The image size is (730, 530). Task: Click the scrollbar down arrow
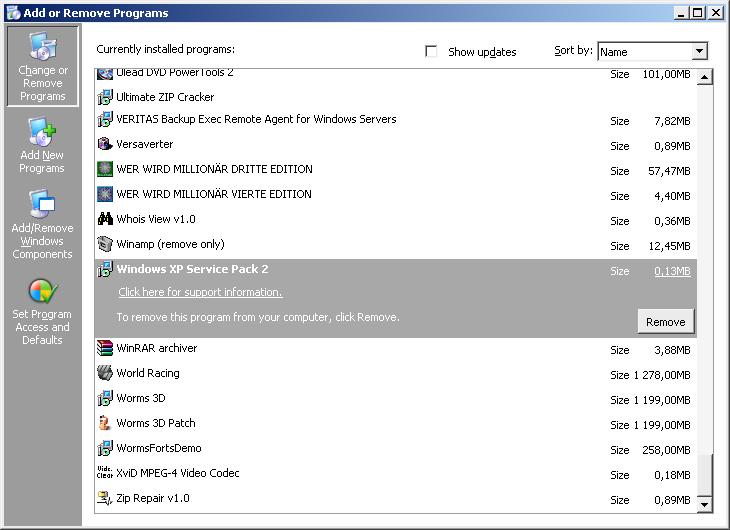(704, 504)
